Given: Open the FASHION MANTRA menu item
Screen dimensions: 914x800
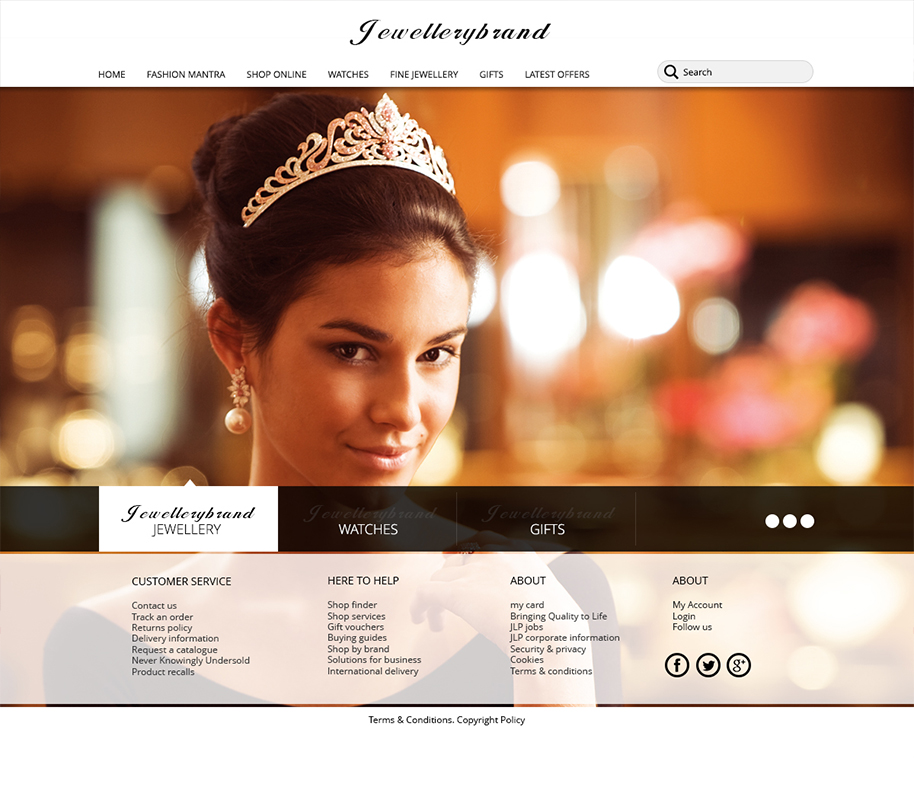Looking at the screenshot, I should click(185, 75).
